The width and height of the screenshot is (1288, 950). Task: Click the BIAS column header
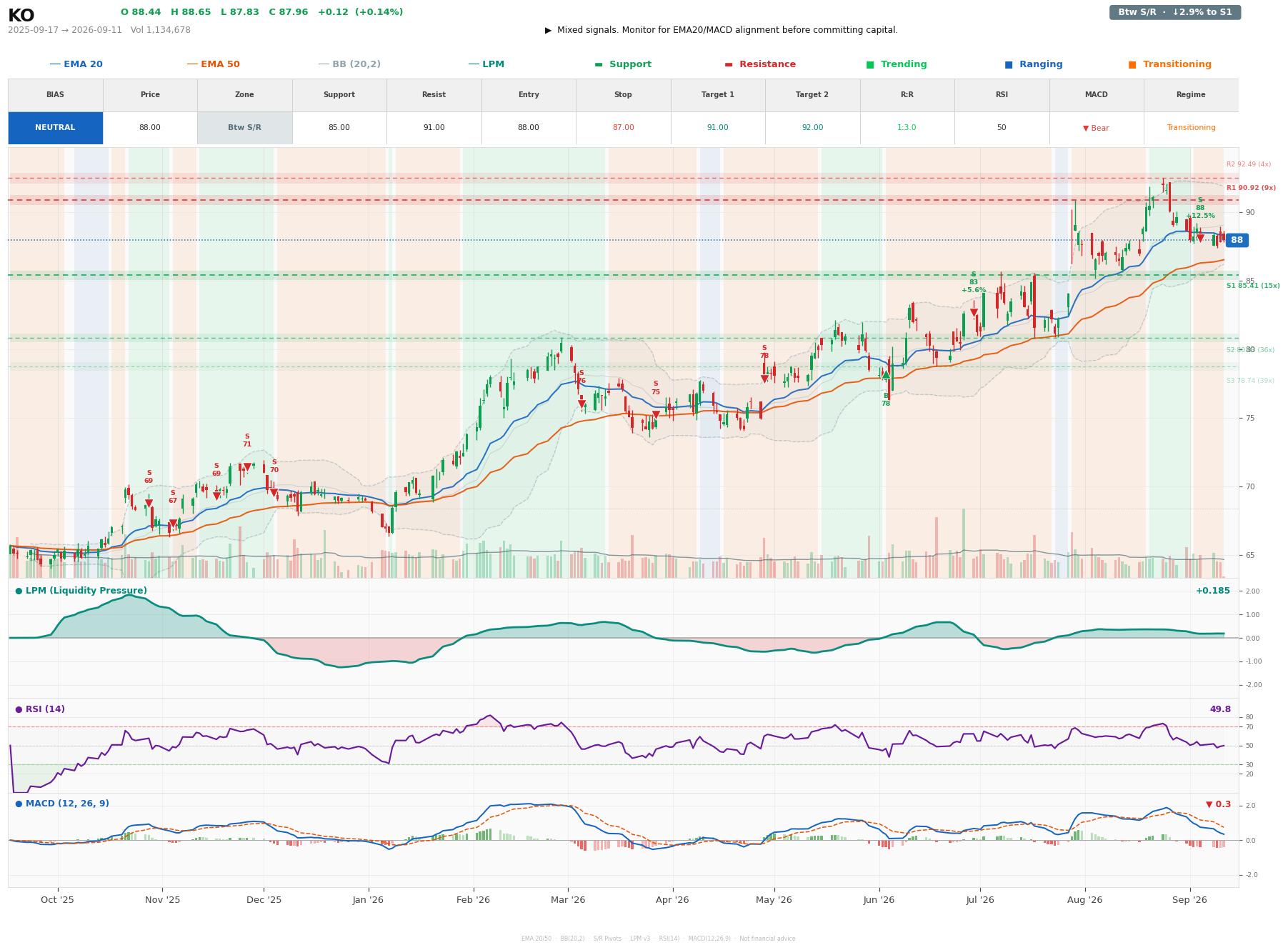56,95
